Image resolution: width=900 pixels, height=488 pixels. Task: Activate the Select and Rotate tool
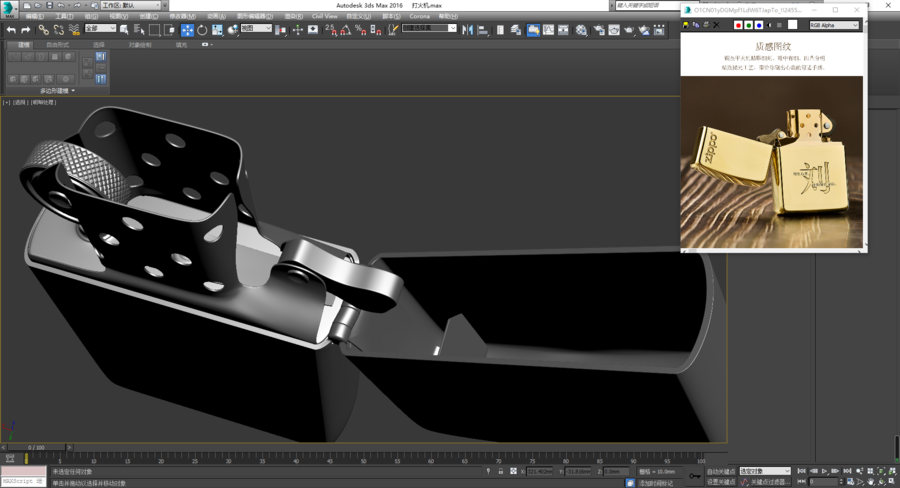pyautogui.click(x=202, y=30)
